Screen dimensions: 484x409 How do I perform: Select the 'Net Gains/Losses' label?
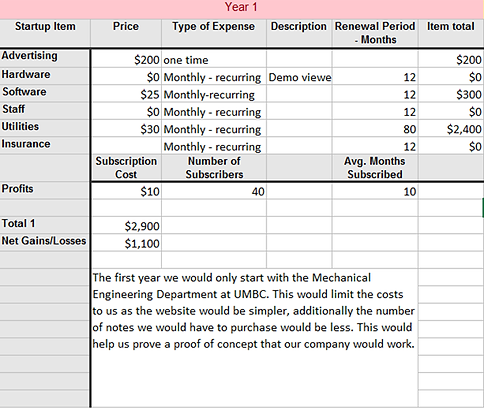tap(45, 242)
